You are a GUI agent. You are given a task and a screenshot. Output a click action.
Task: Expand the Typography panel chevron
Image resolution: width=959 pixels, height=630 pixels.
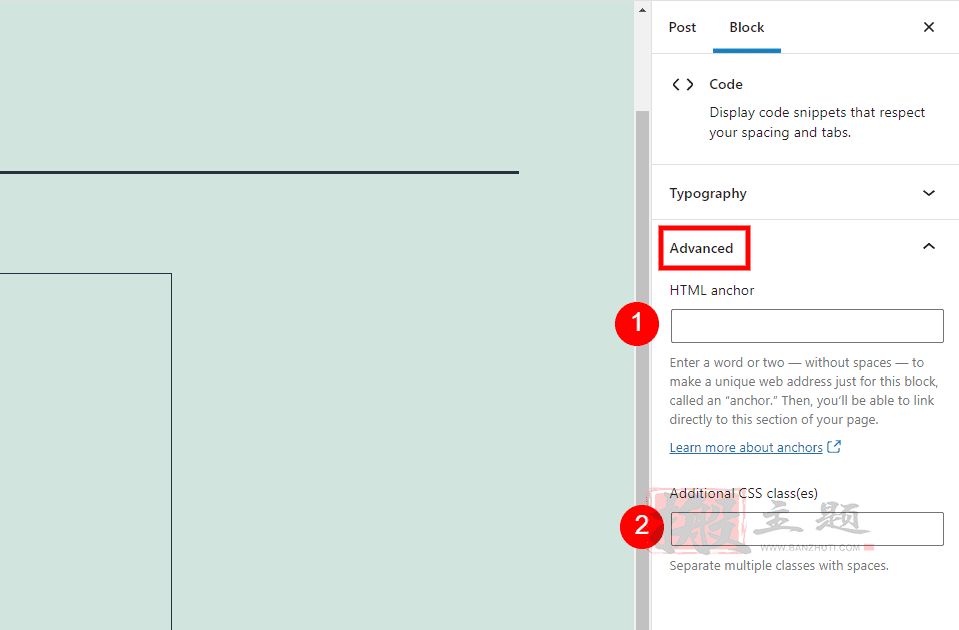coord(928,193)
